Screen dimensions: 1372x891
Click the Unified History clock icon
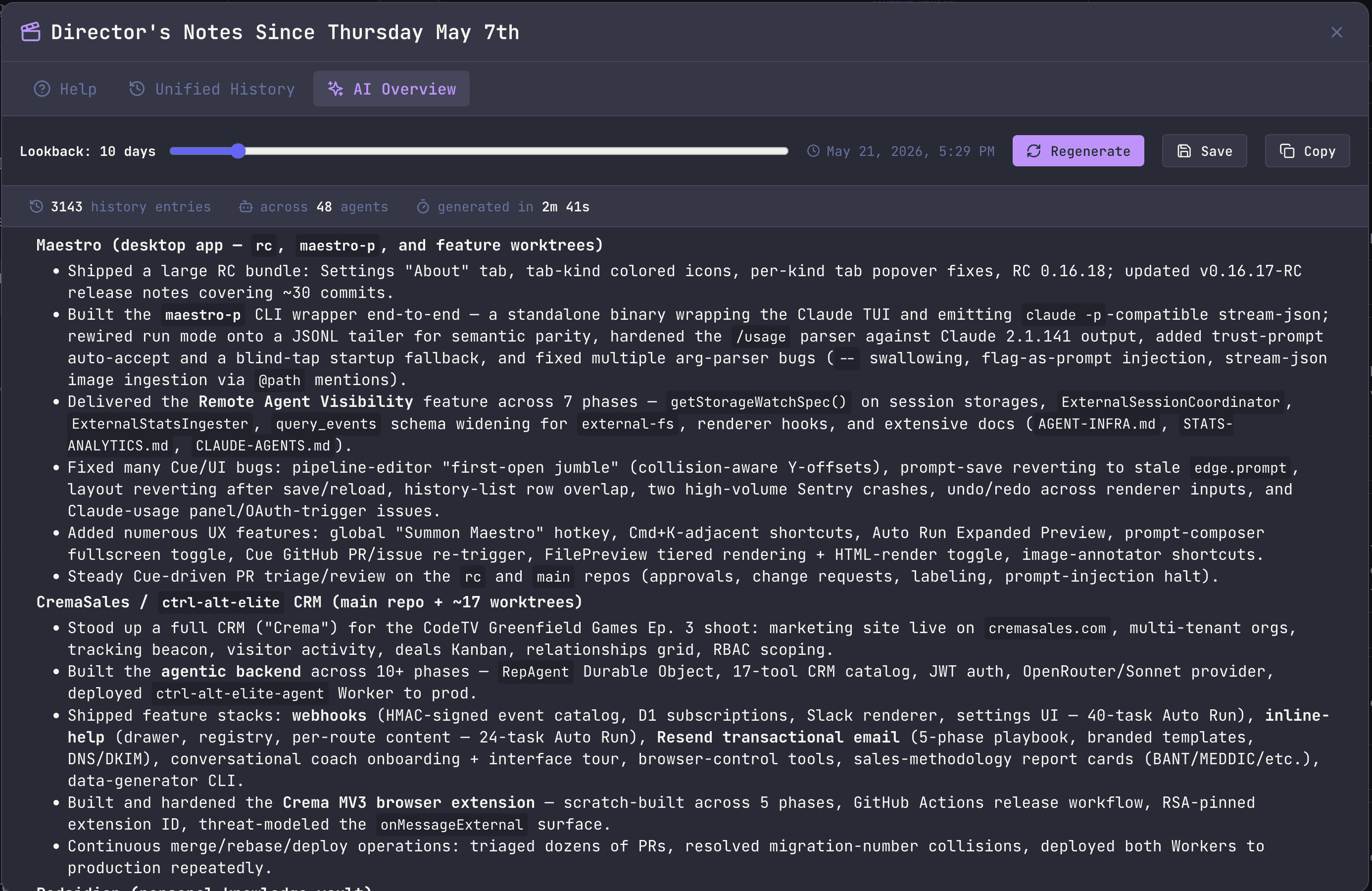click(x=137, y=89)
